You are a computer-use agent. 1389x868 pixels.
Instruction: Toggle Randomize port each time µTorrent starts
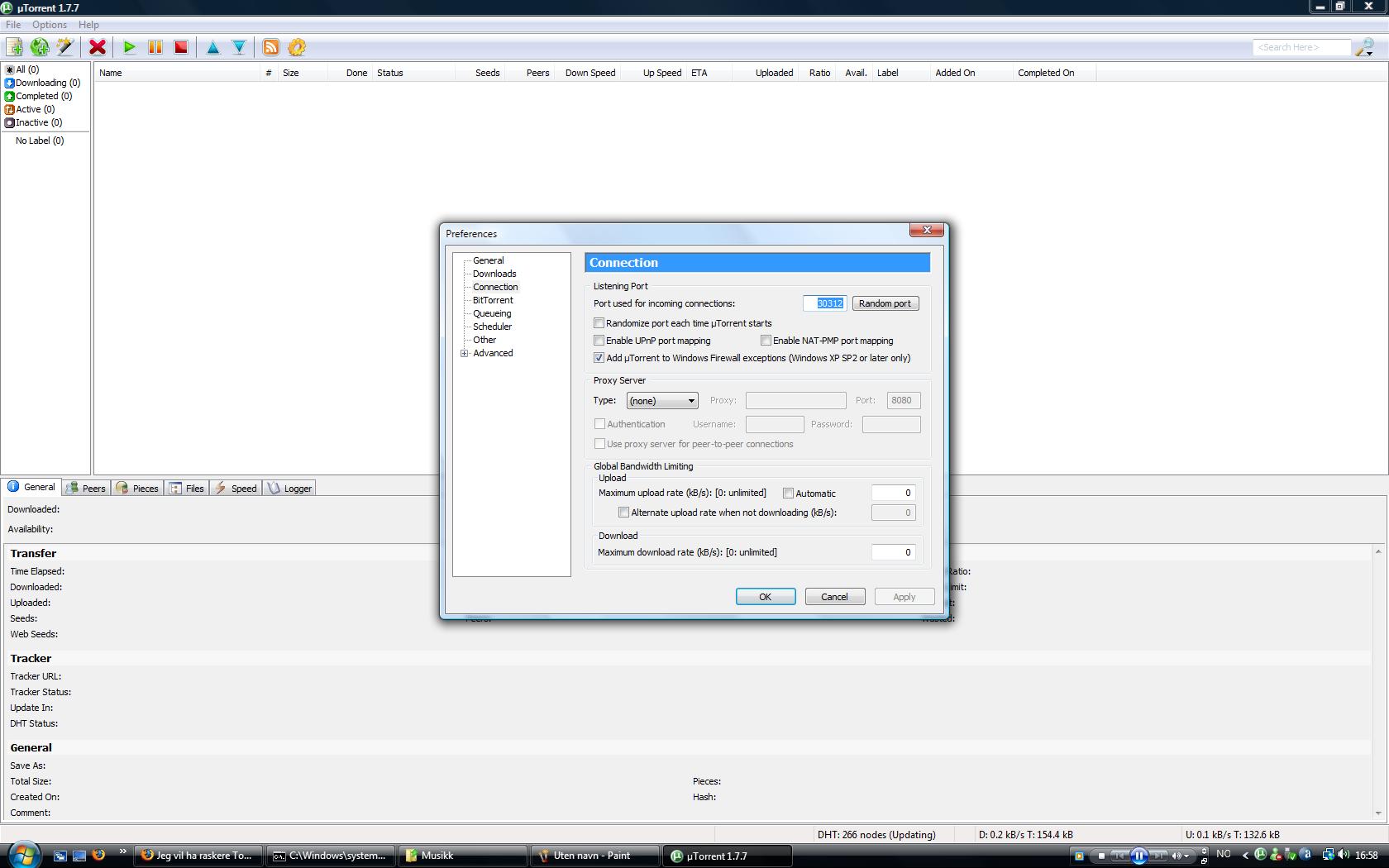point(599,323)
